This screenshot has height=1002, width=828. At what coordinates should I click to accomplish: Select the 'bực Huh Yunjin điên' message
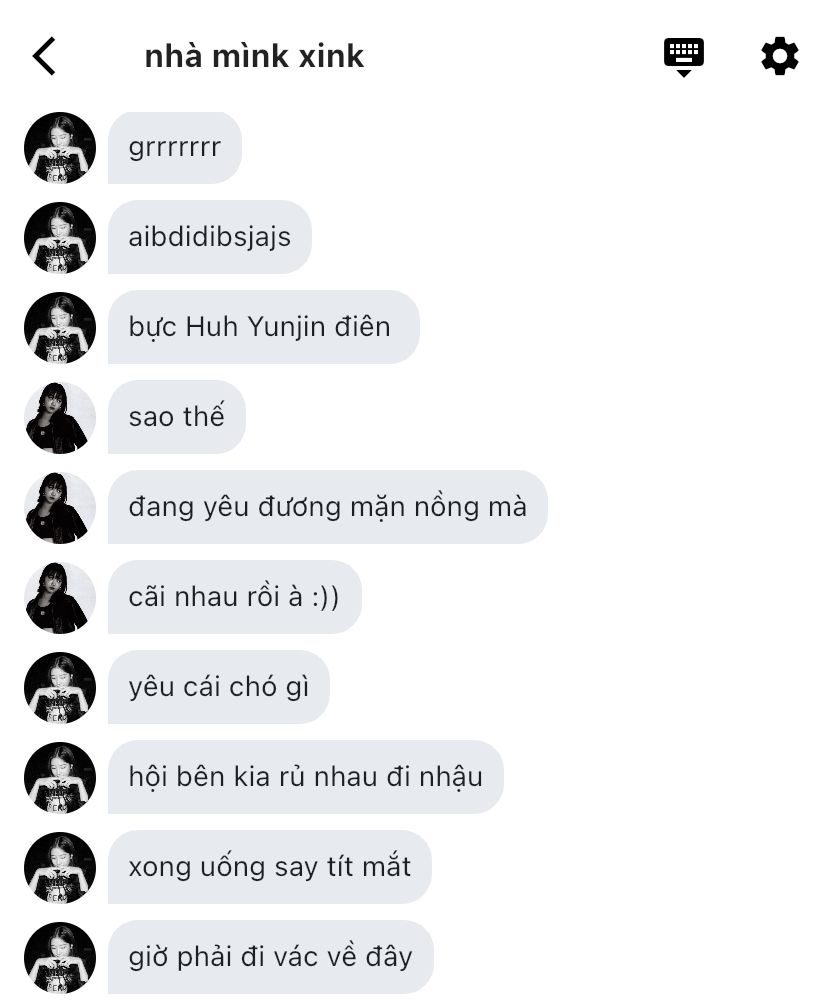click(x=264, y=327)
